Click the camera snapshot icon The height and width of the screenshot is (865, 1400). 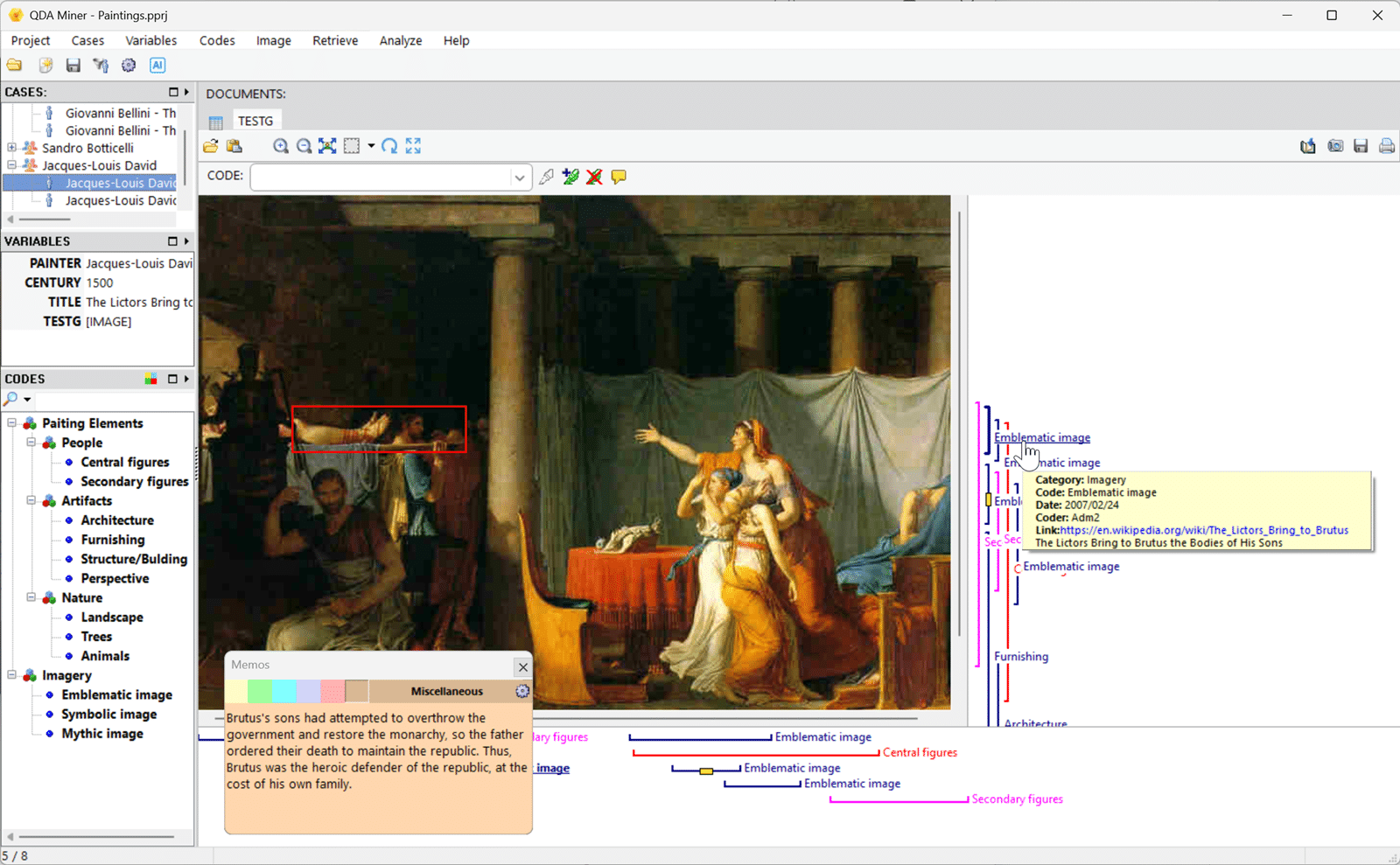point(1335,146)
